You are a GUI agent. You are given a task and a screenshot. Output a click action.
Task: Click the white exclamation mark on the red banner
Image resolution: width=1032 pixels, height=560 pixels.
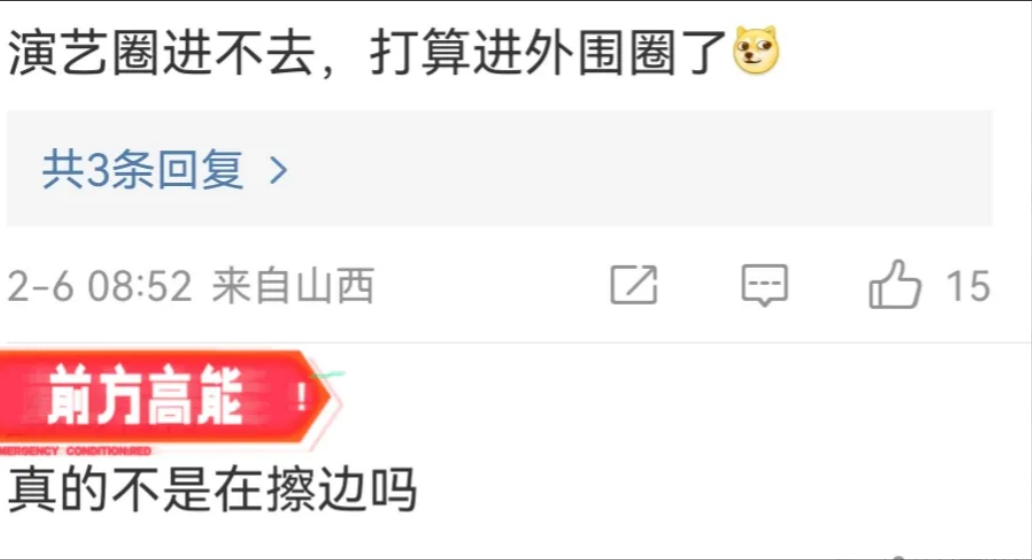pos(301,397)
